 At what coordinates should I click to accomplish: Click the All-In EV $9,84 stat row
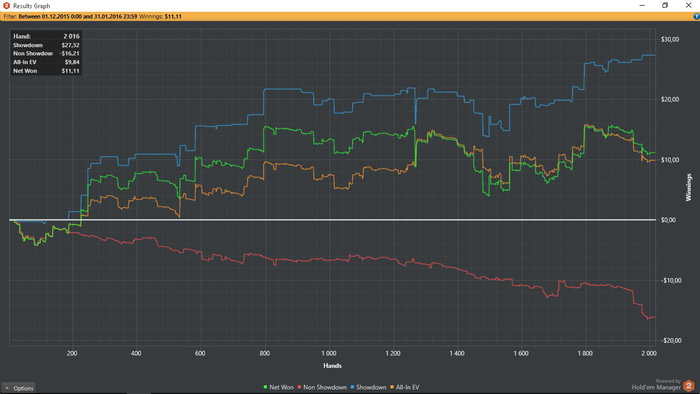point(46,62)
